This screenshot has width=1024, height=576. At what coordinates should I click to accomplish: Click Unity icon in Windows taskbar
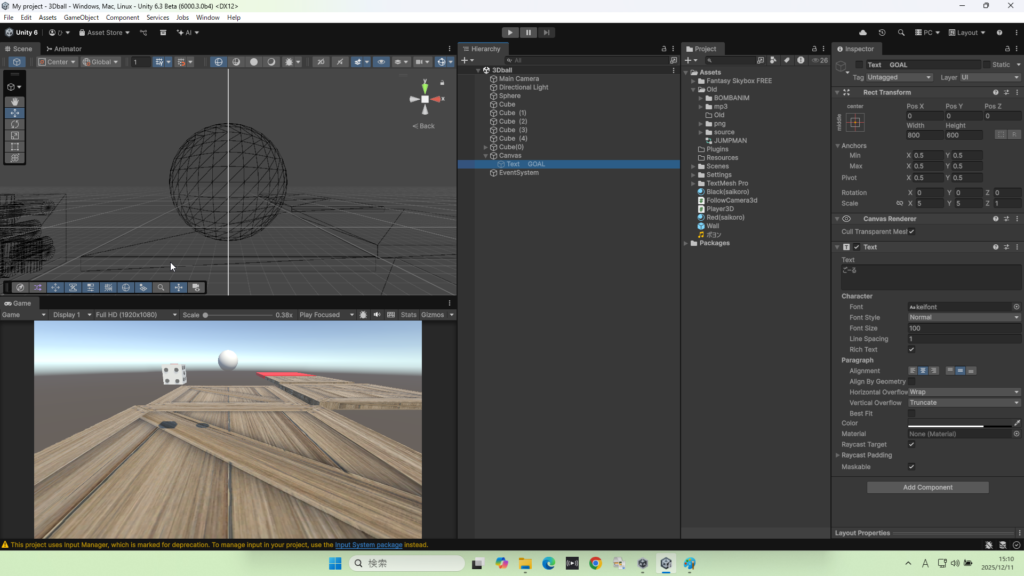pos(666,563)
